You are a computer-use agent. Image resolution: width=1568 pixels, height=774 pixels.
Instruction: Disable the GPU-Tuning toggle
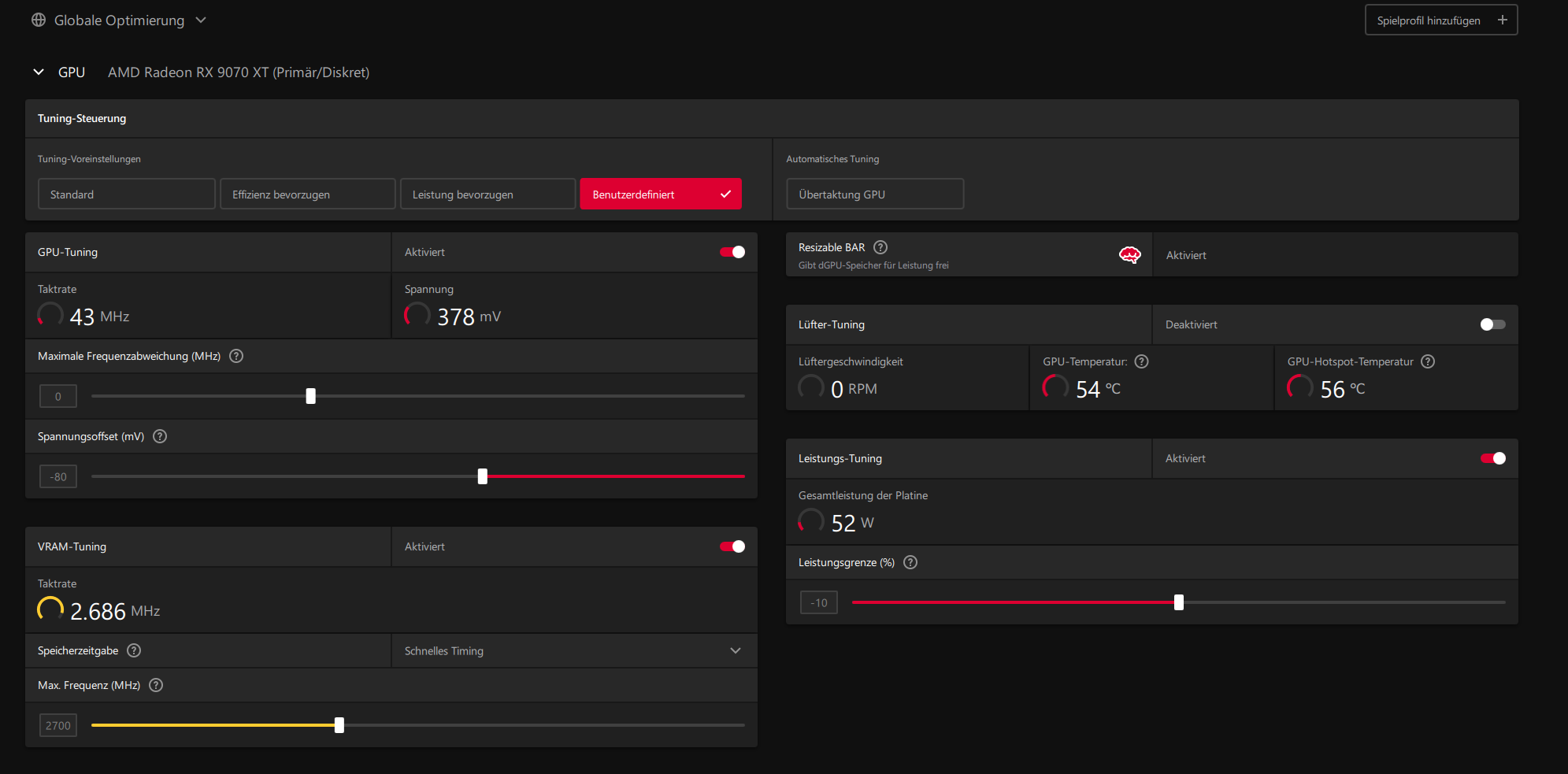[x=732, y=252]
